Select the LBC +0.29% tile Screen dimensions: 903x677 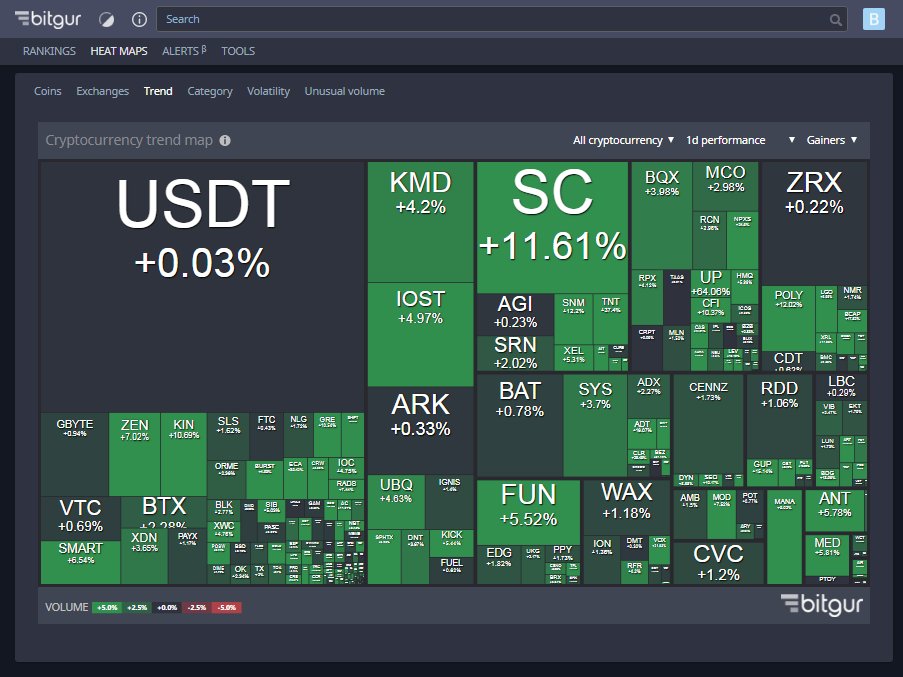(x=841, y=387)
